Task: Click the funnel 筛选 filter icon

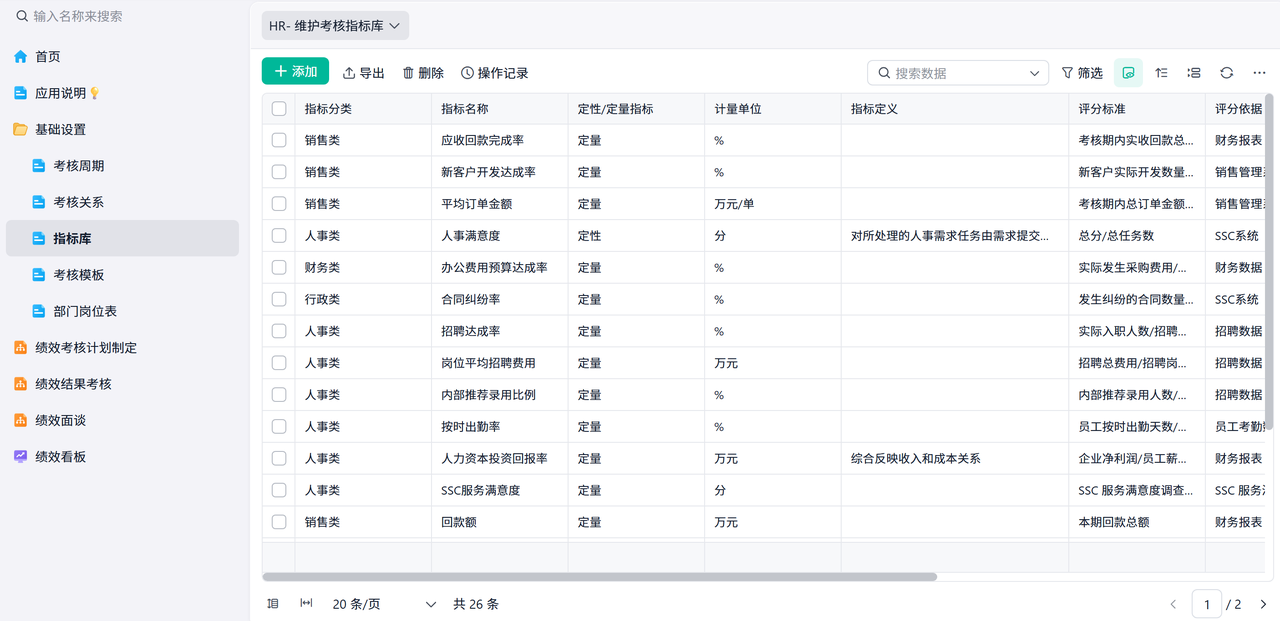Action: [x=1067, y=73]
